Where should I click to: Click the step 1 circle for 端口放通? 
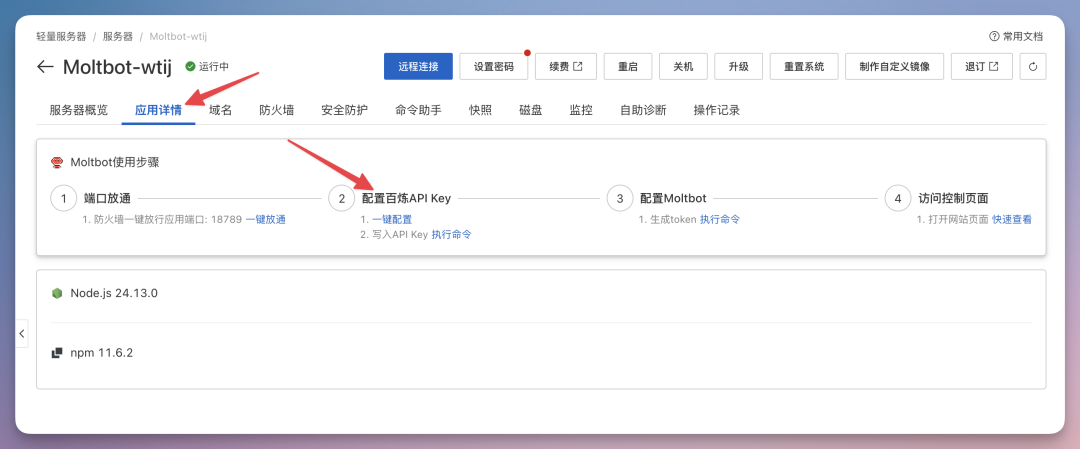point(63,198)
